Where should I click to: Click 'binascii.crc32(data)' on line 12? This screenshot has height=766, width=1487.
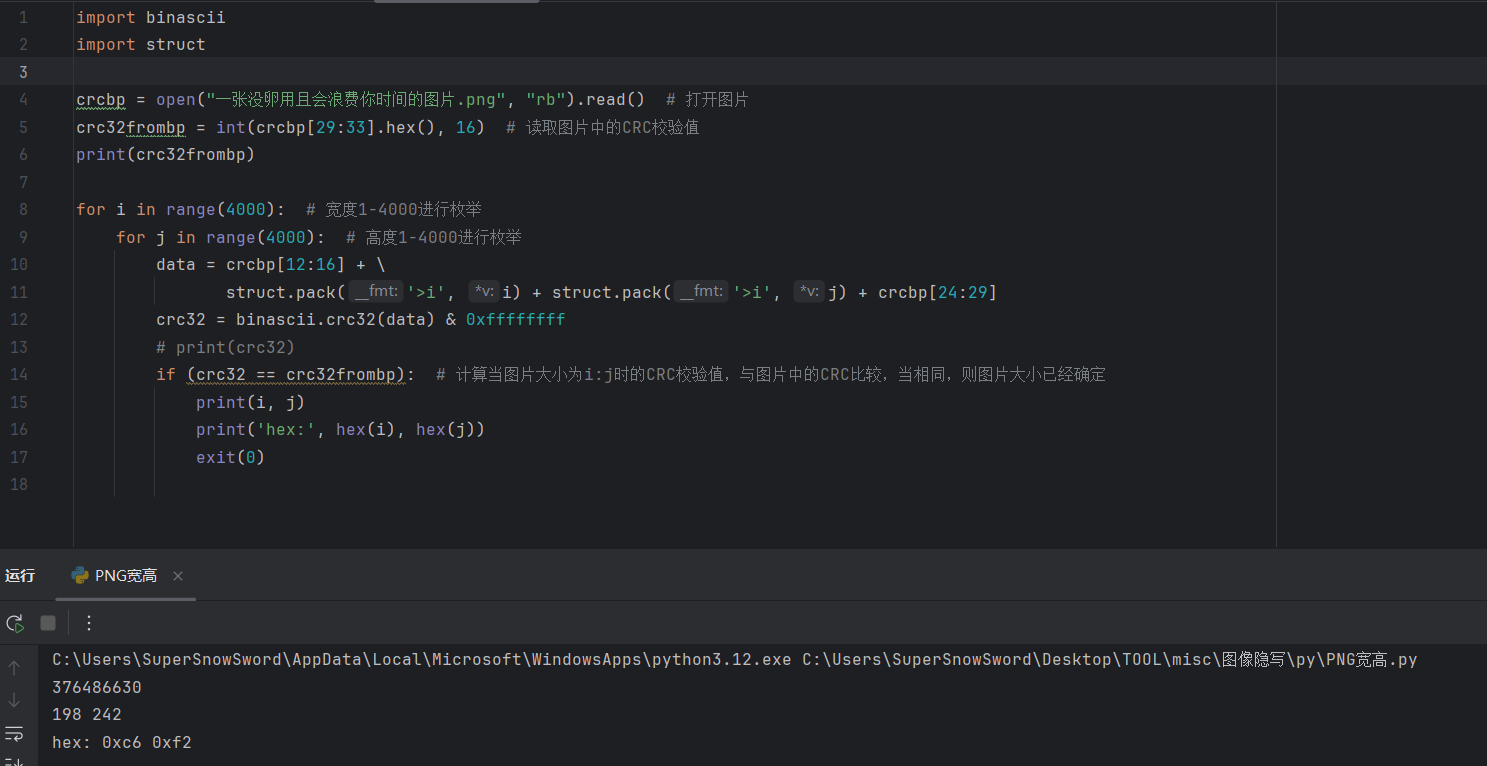[336, 319]
